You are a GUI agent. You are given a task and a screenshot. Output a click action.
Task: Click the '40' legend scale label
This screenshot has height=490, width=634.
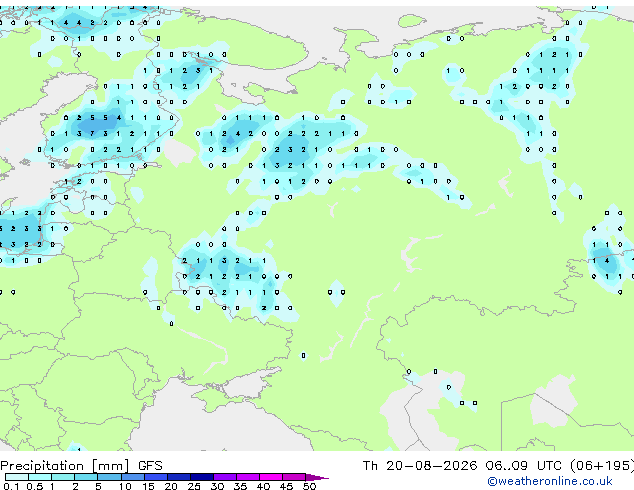pos(263,486)
